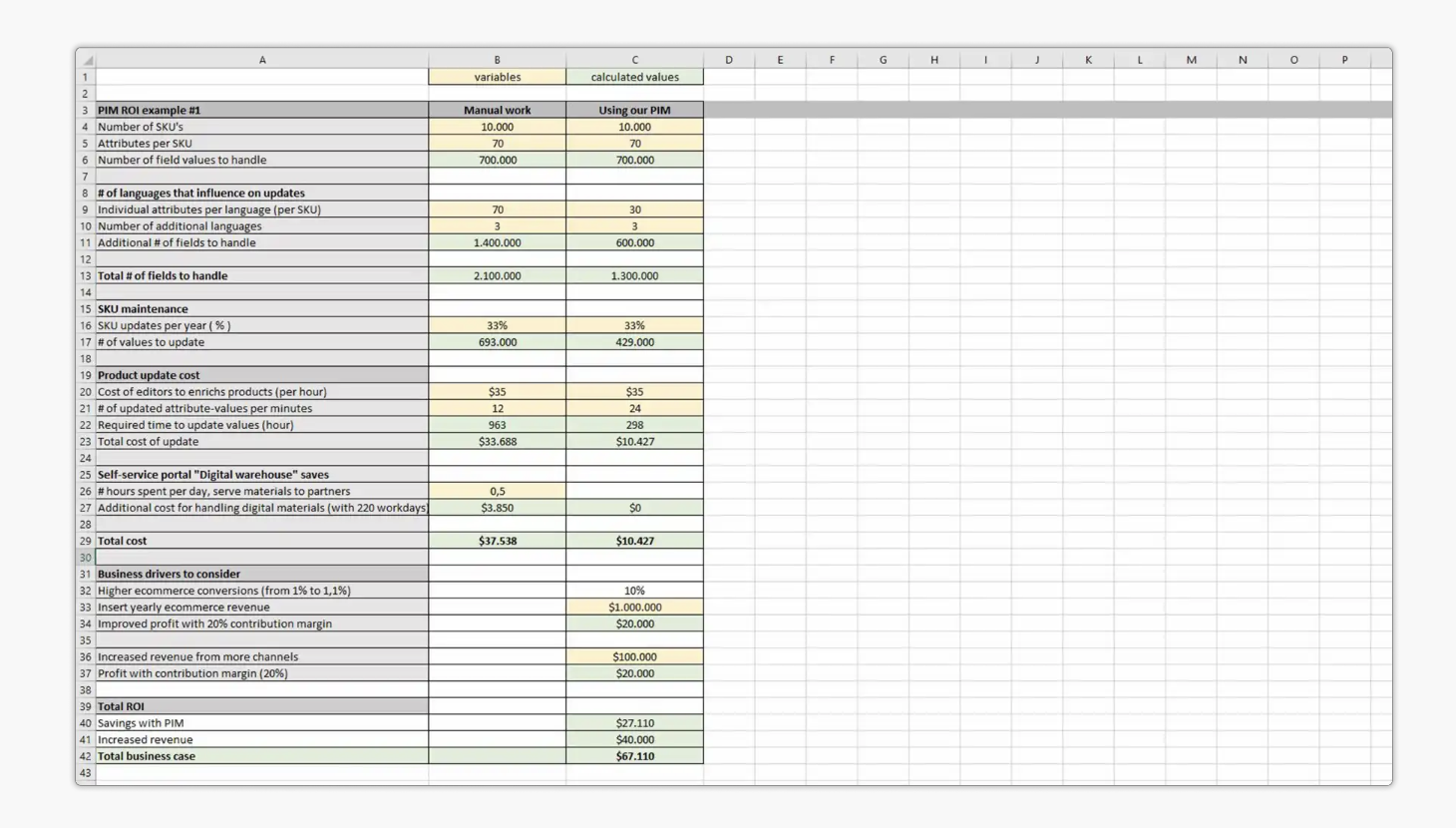Select column H header
Screen dimensions: 1456x828
pos(934,60)
